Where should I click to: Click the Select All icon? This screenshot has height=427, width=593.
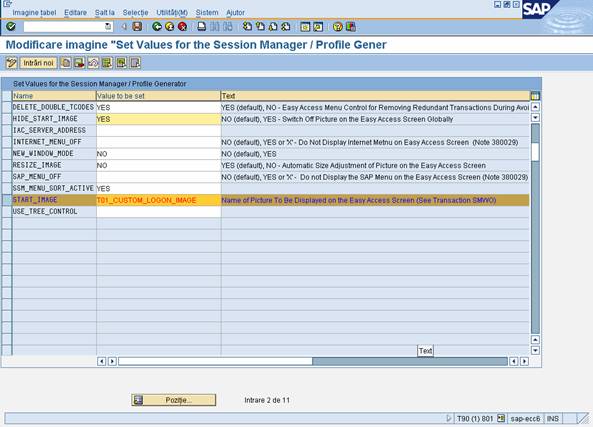click(x=107, y=63)
